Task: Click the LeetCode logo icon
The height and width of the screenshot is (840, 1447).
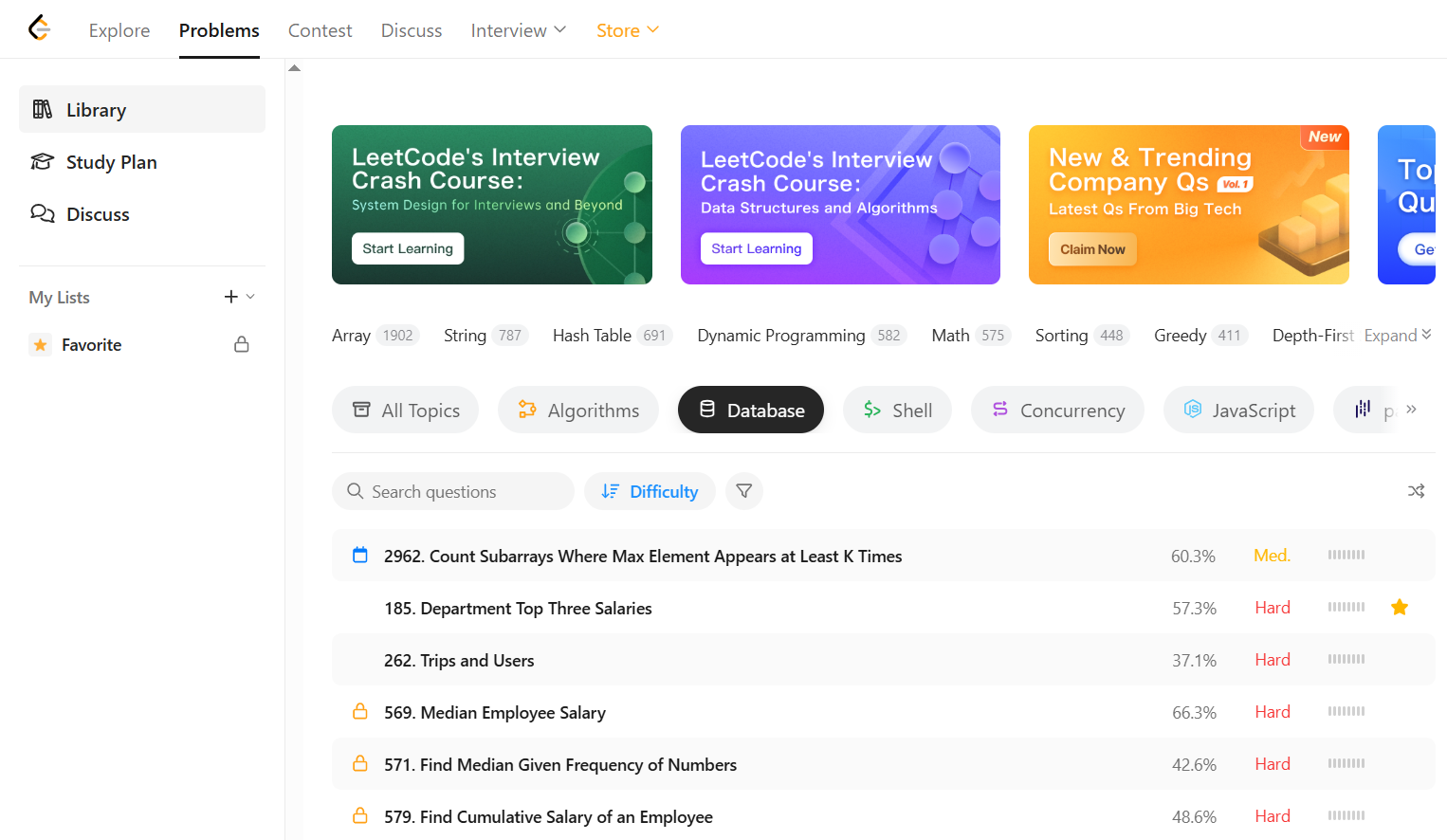Action: 39,28
